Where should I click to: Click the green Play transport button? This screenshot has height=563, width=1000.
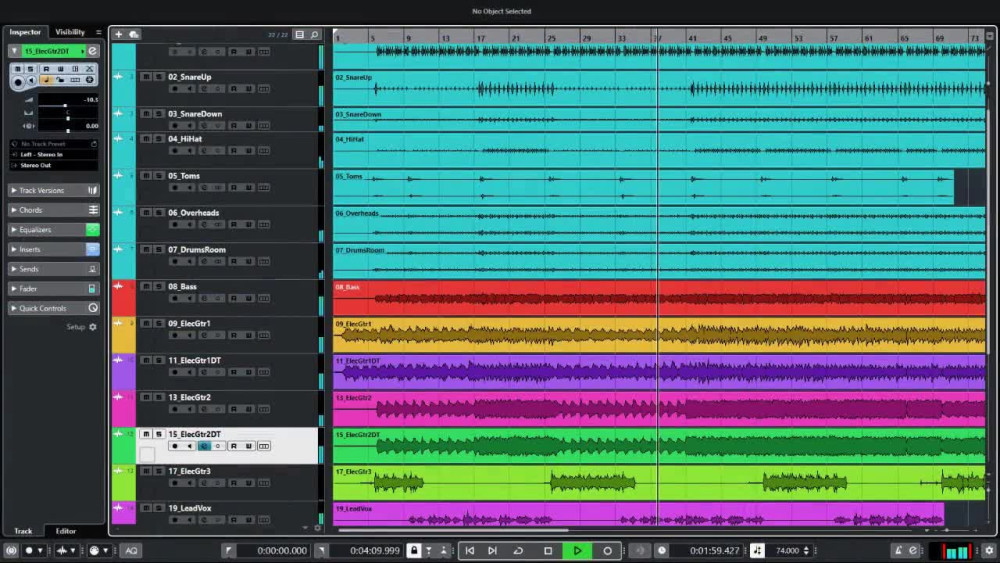tap(577, 550)
